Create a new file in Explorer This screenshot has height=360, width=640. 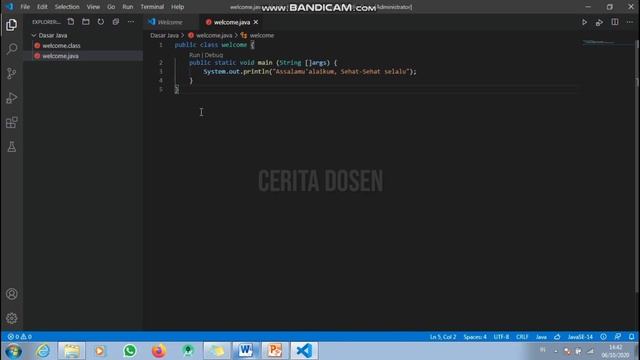(71, 22)
